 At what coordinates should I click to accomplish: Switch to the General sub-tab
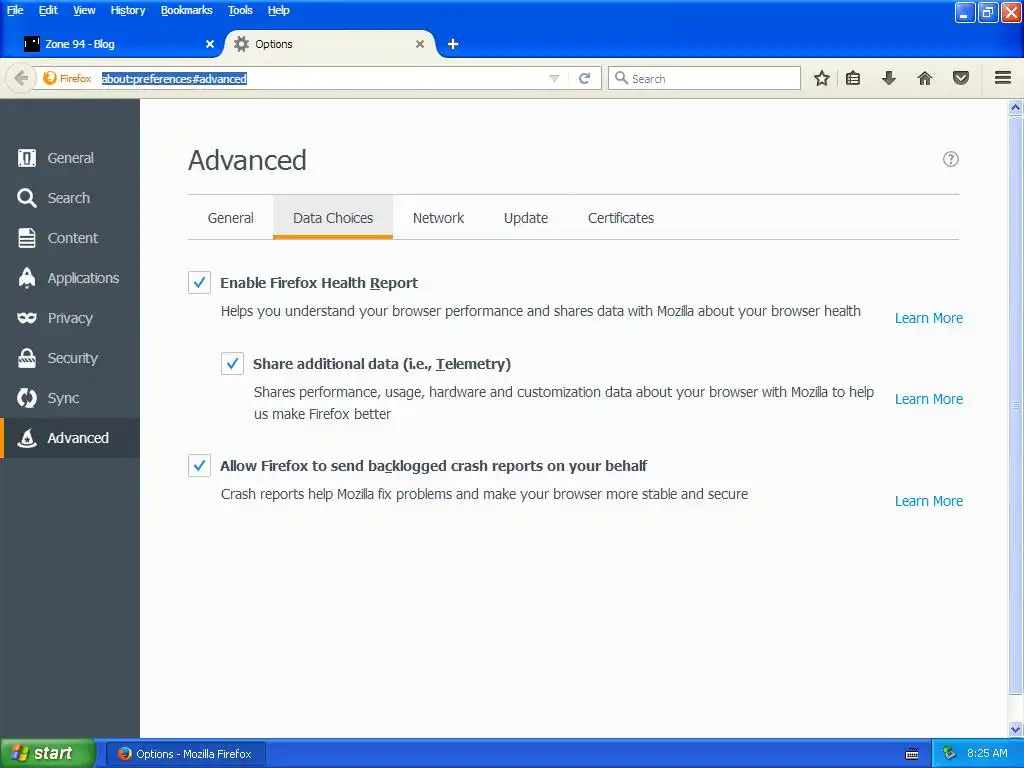[231, 217]
